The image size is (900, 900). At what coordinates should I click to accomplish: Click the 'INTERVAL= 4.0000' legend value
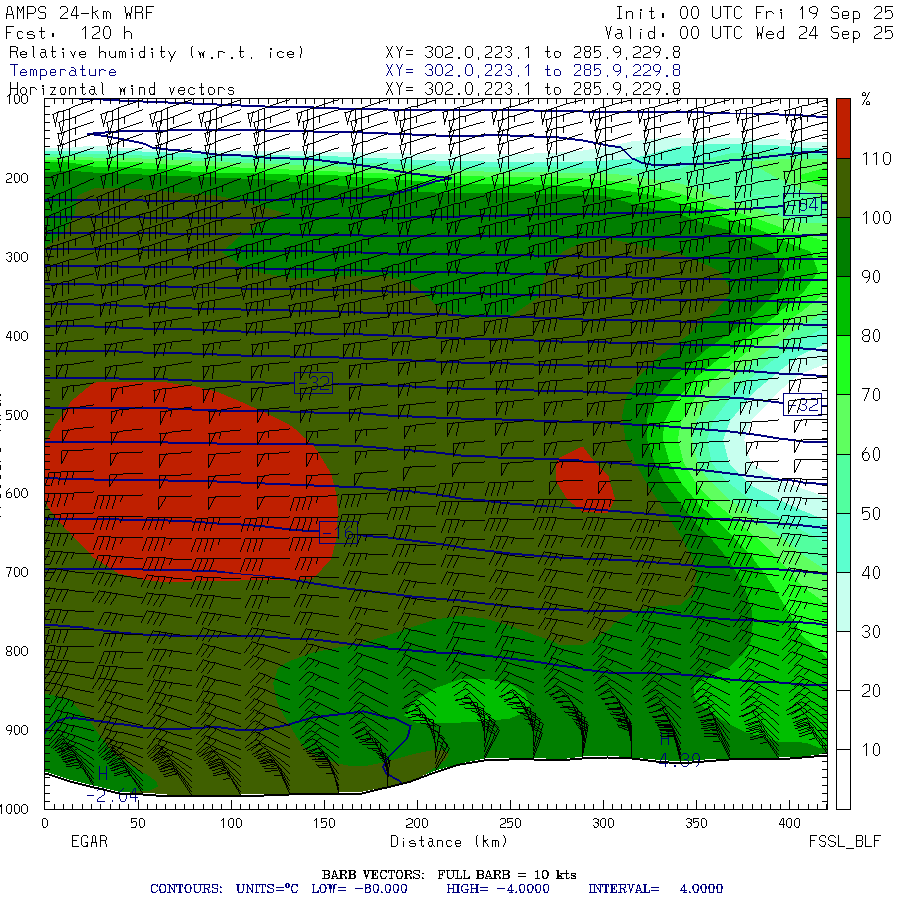tap(655, 889)
